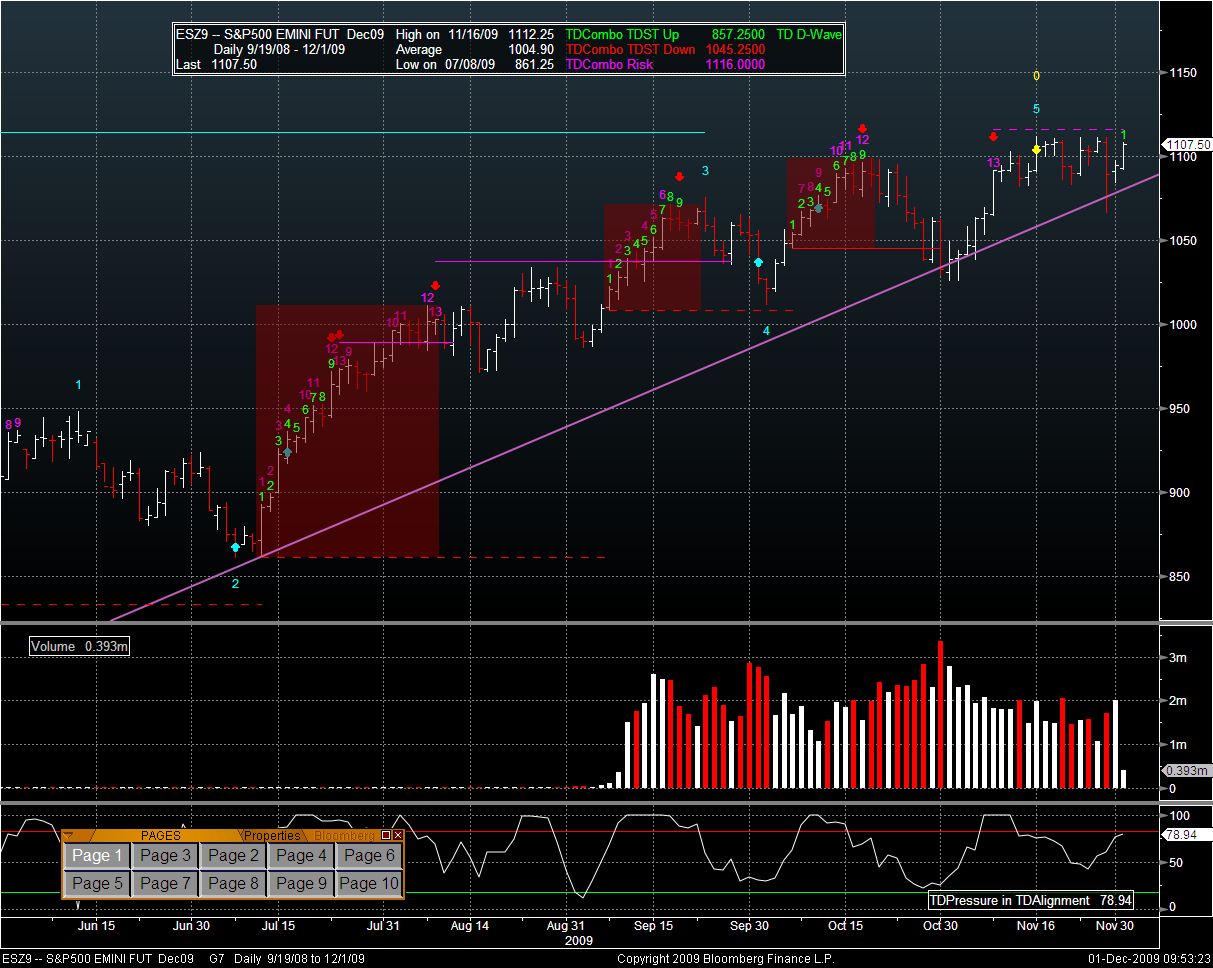Select the TDPressure in TDAlignment label

tap(1030, 900)
